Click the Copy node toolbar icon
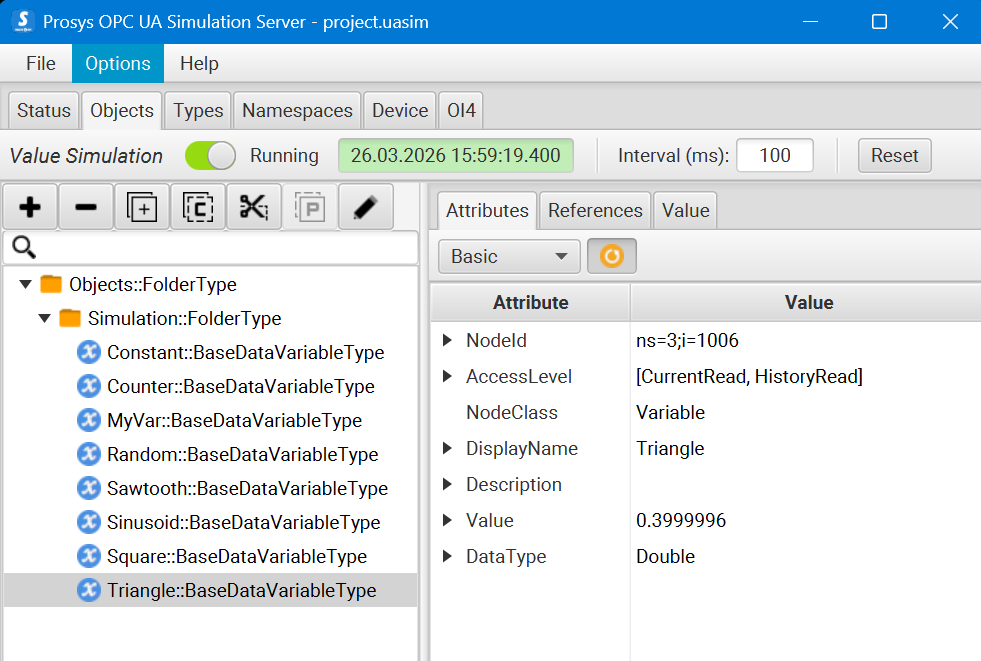Image resolution: width=981 pixels, height=661 pixels. (198, 207)
